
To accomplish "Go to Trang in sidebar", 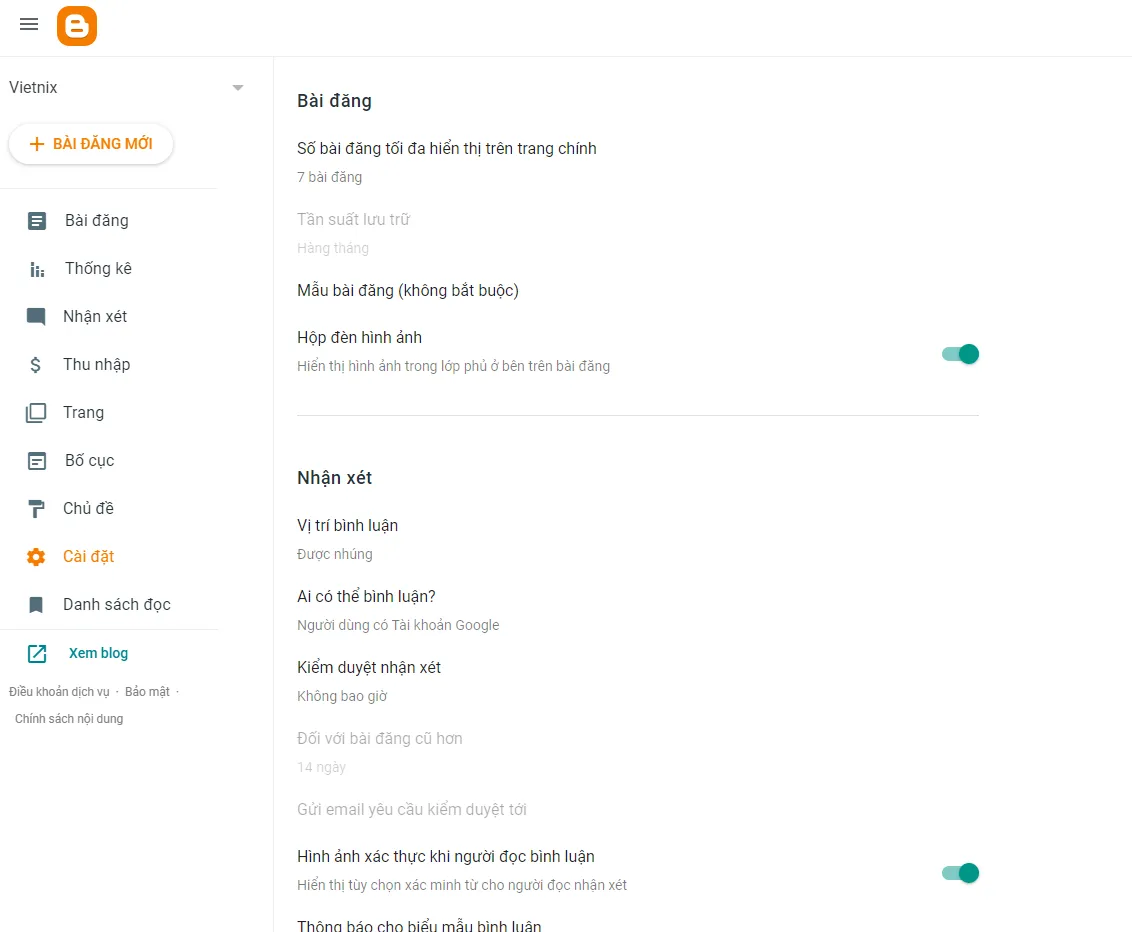I will point(83,413).
